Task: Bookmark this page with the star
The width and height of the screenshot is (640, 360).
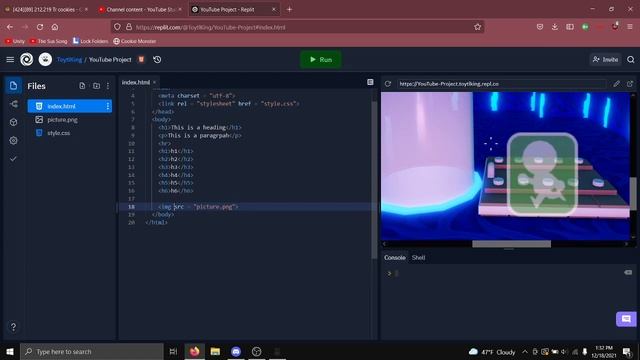Action: 478,27
